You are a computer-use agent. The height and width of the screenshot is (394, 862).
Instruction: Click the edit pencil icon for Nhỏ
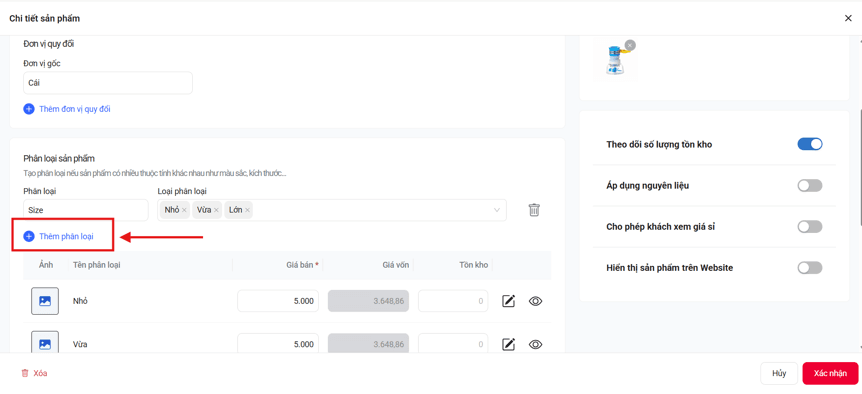[509, 301]
